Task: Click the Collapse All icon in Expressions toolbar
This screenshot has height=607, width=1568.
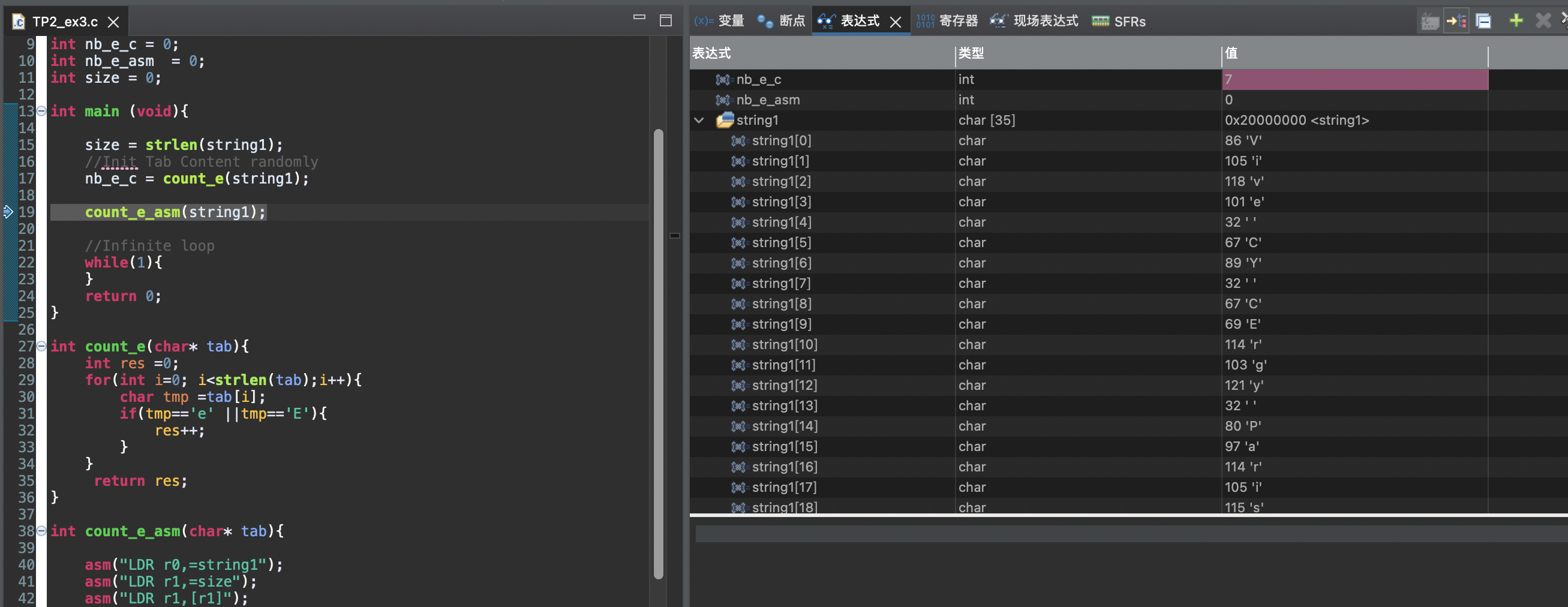Action: [1483, 22]
